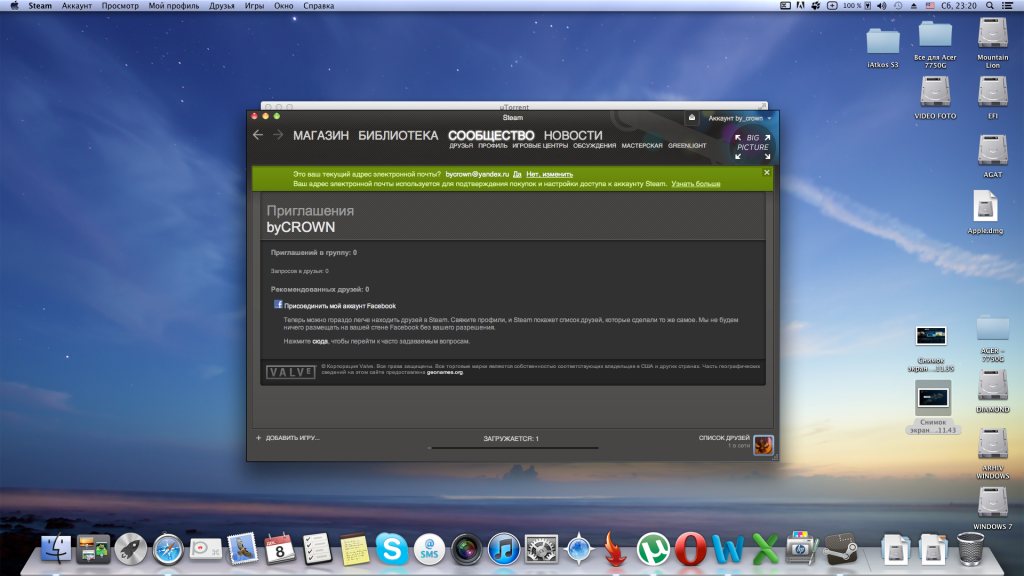Click the Facebook icon to link account

(278, 305)
